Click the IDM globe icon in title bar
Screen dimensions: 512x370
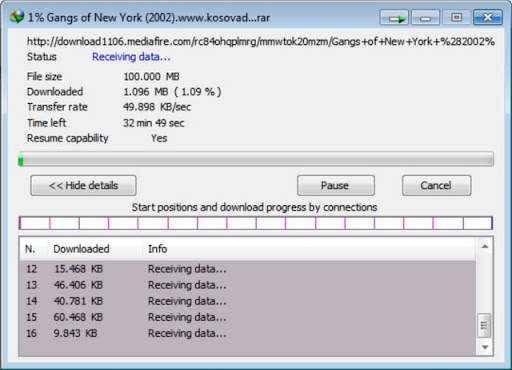pyautogui.click(x=17, y=17)
